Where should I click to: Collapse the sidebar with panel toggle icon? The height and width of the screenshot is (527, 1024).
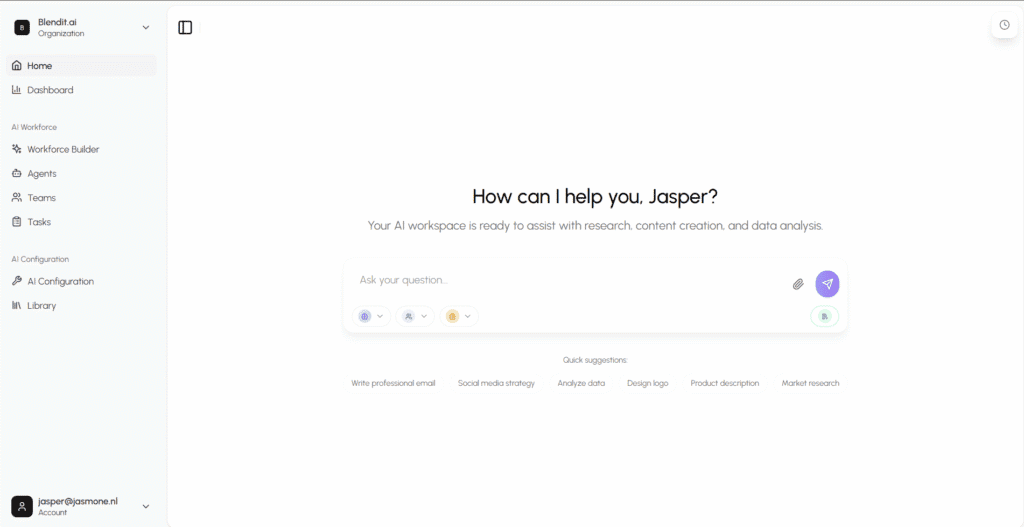[x=185, y=27]
